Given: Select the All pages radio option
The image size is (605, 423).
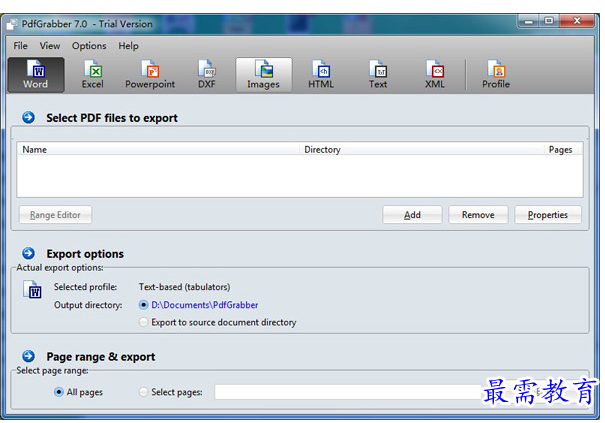Looking at the screenshot, I should [x=59, y=392].
